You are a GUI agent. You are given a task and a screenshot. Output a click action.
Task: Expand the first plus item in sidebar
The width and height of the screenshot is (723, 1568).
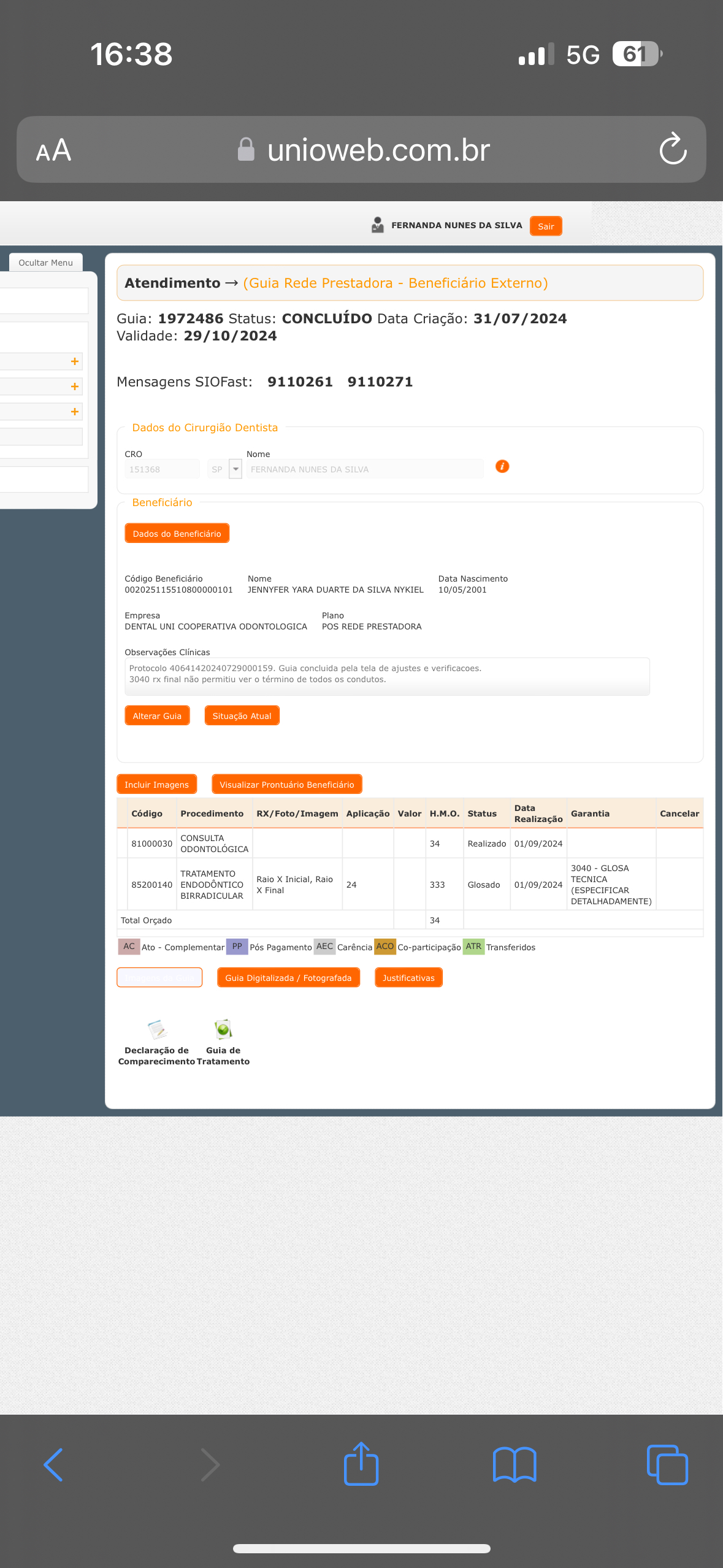point(75,361)
